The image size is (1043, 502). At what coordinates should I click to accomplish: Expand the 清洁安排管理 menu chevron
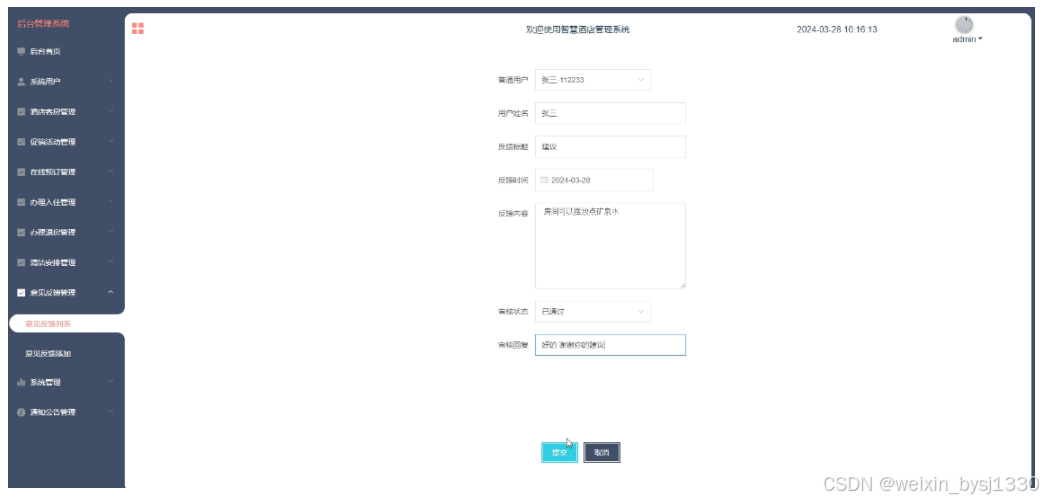click(x=111, y=262)
